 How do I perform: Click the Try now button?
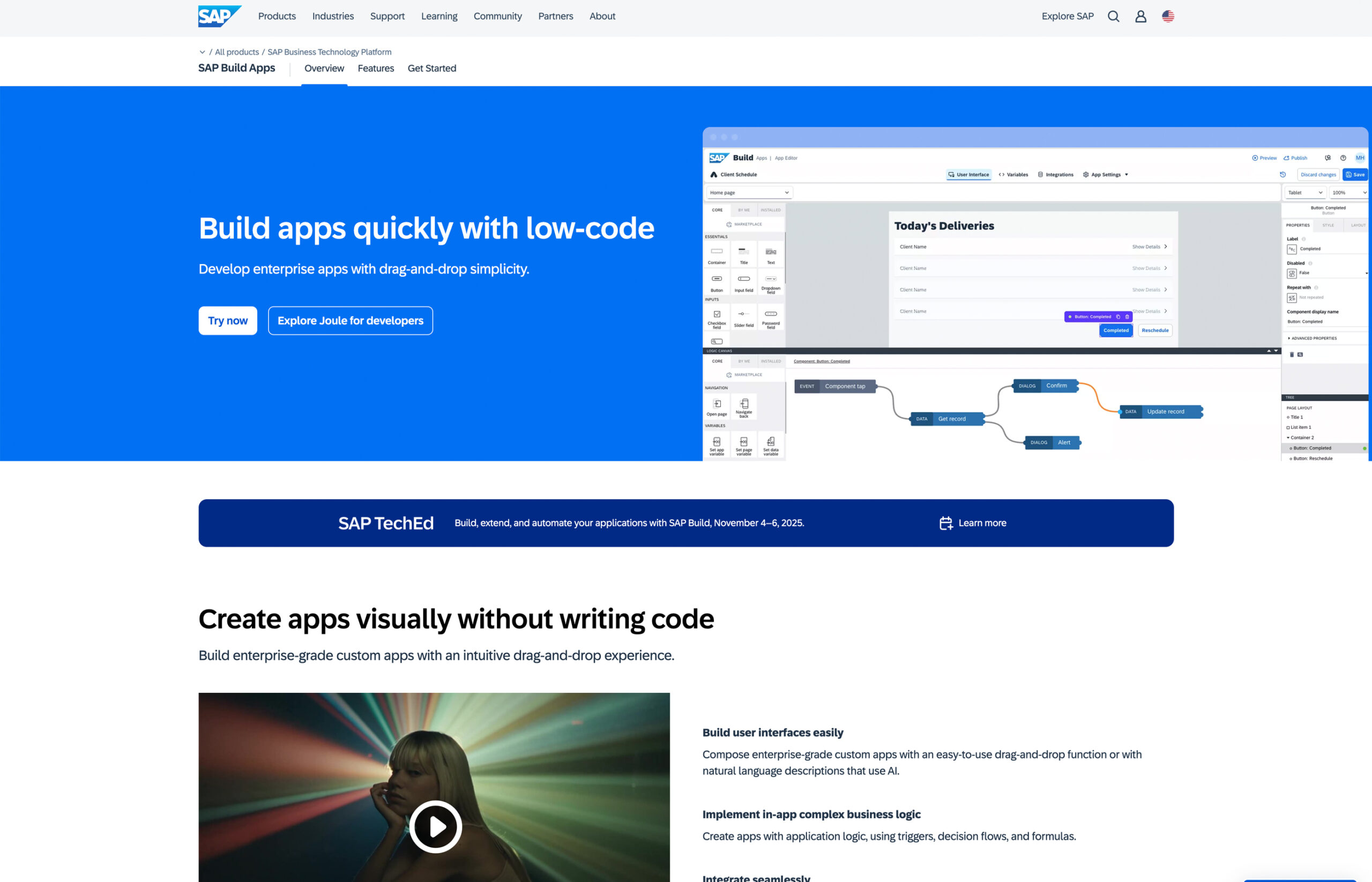tap(228, 321)
